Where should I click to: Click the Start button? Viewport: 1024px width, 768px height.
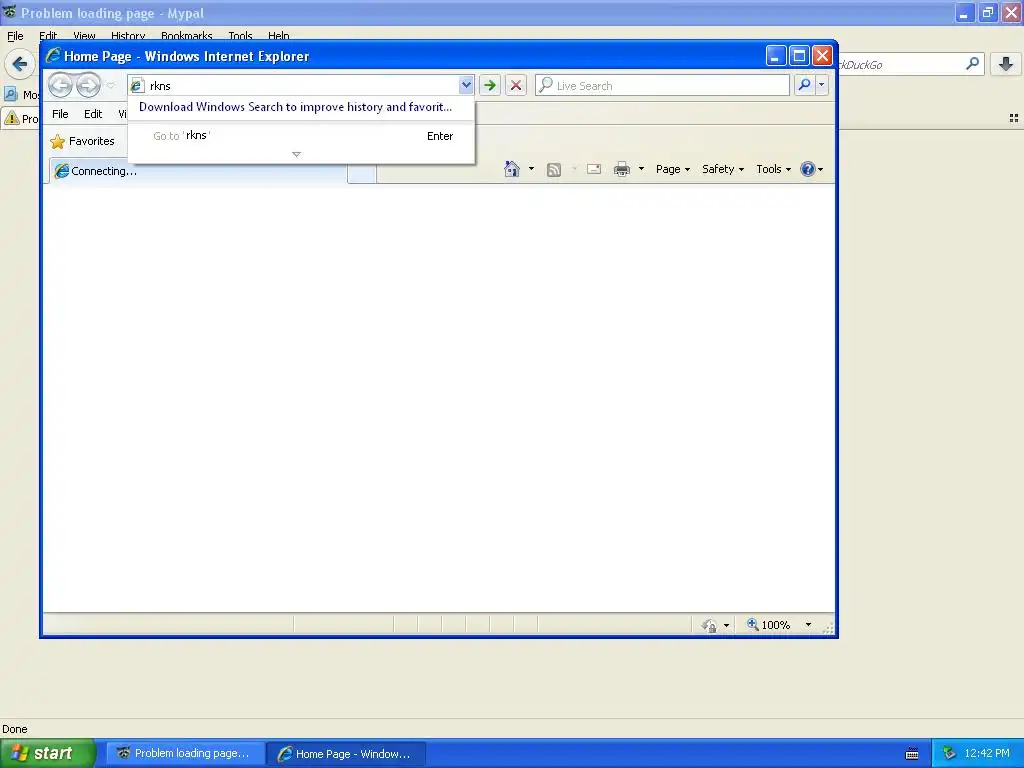click(48, 753)
